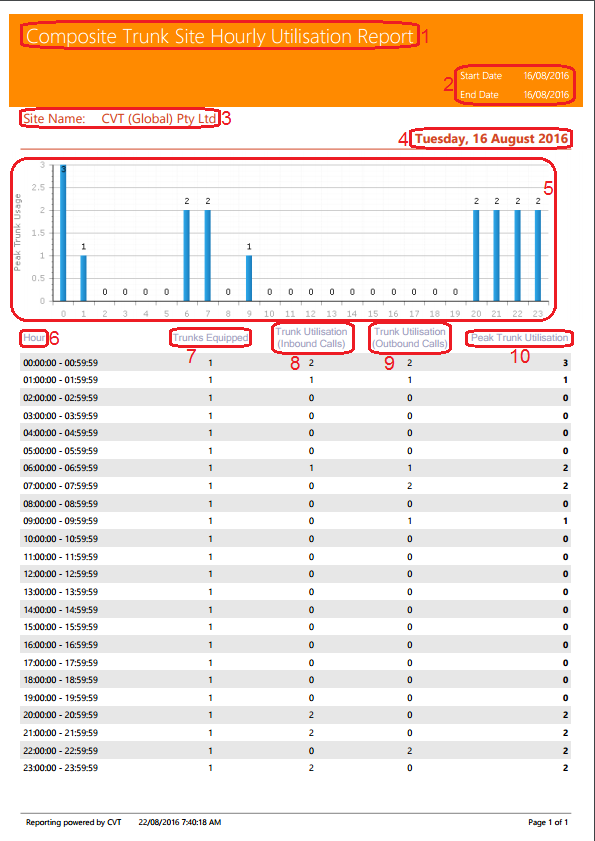Select the 15:00:00 - 15:59:59 row label

(61, 627)
